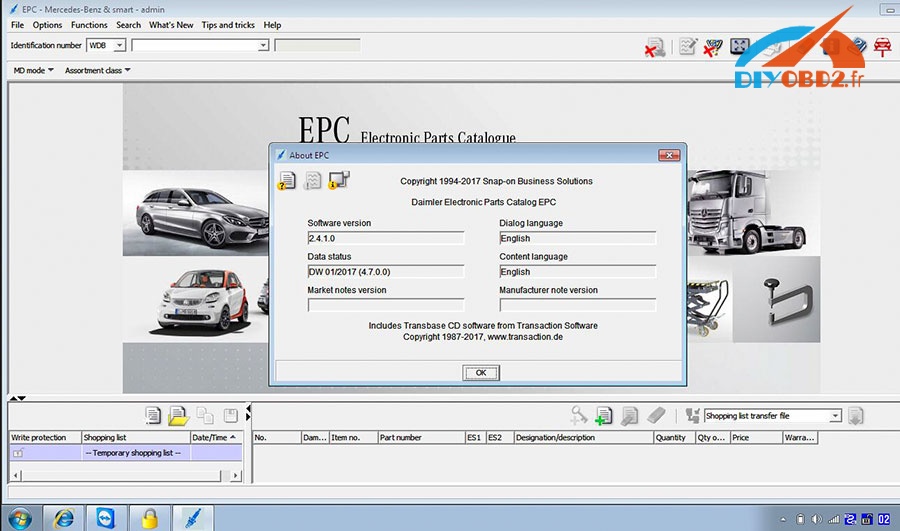Click the notes edit pencil toolbar icon
The height and width of the screenshot is (531, 900).
tap(688, 46)
